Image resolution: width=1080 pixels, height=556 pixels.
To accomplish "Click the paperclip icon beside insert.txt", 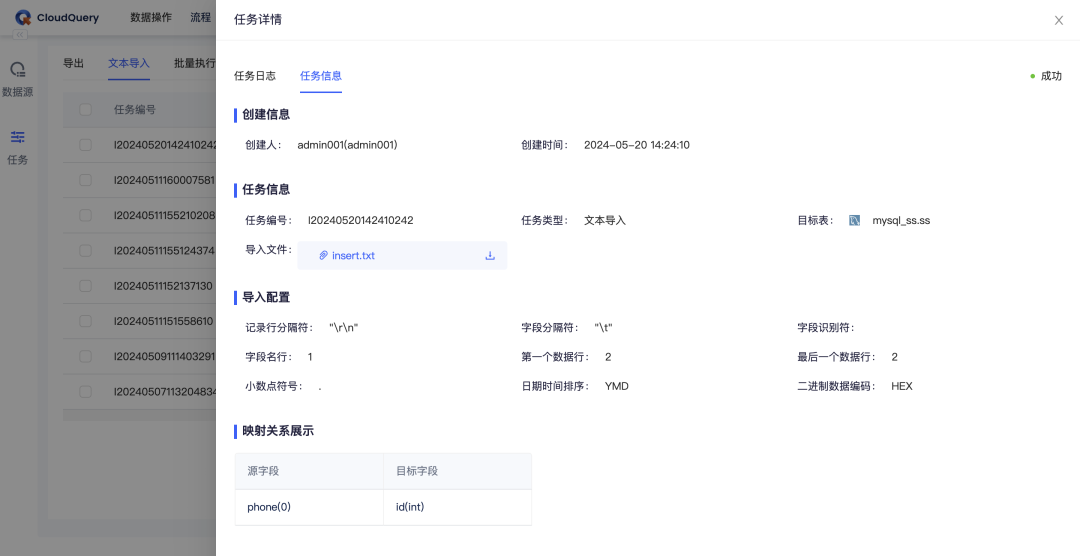I will [x=323, y=256].
